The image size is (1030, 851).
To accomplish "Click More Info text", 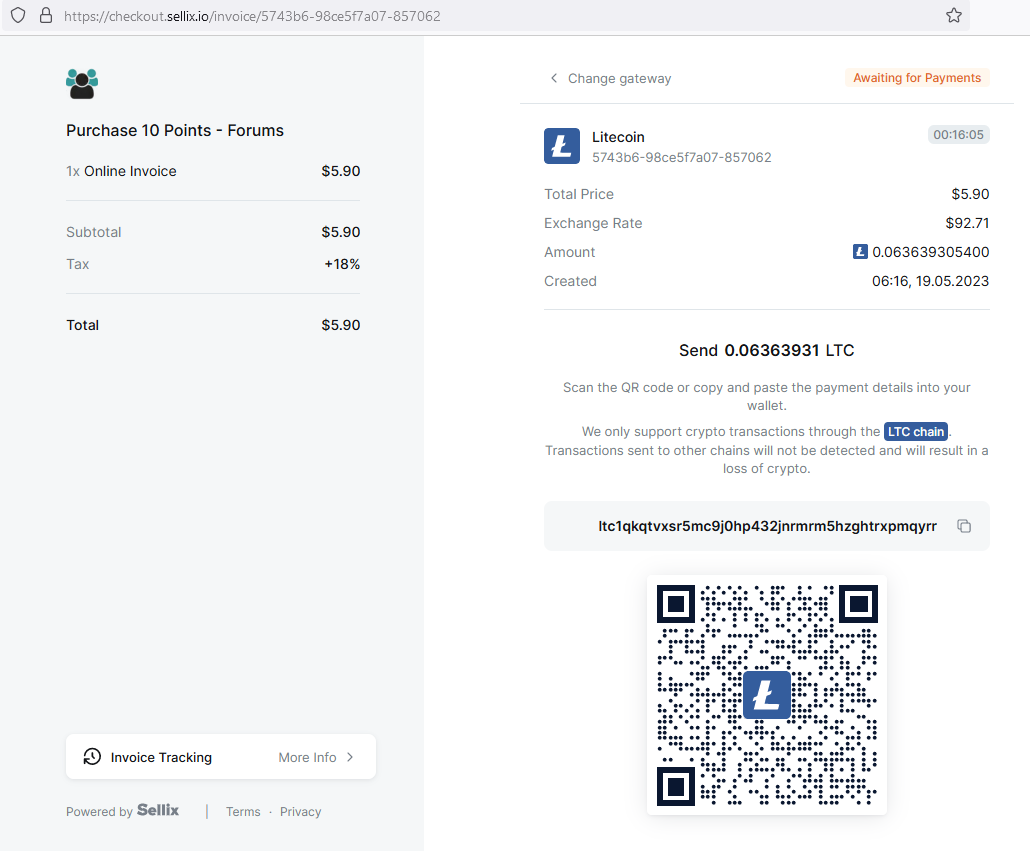I will (x=307, y=757).
